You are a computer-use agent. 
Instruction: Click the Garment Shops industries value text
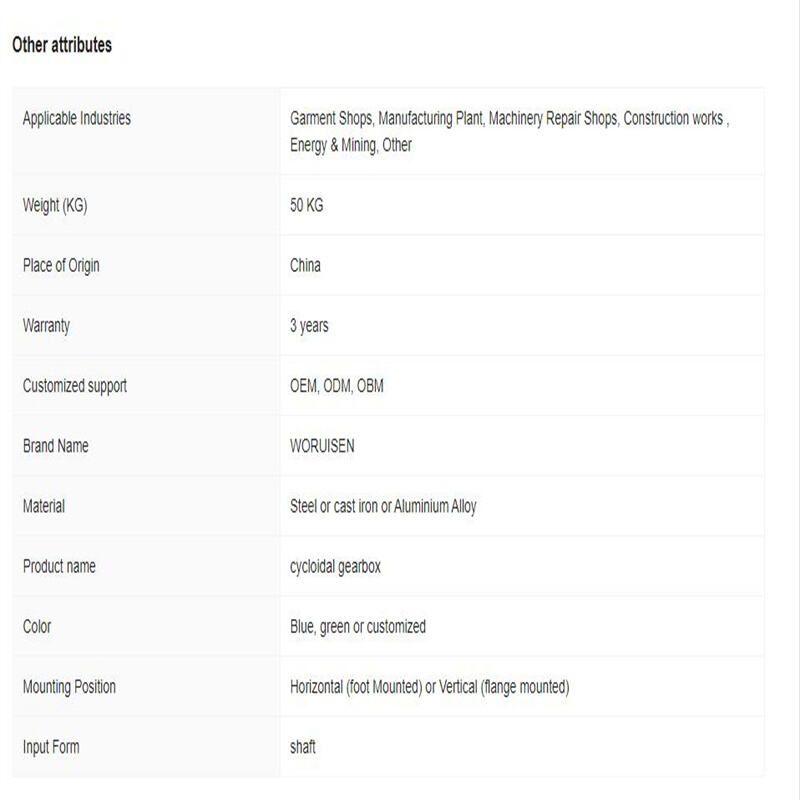[509, 132]
